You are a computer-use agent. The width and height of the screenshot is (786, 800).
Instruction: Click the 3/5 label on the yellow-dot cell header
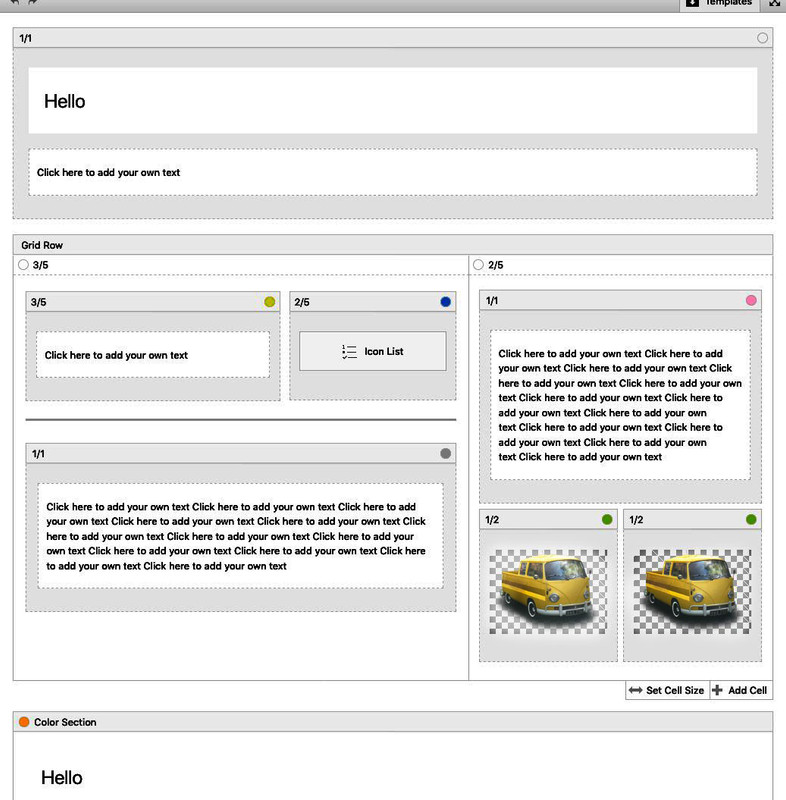point(38,302)
